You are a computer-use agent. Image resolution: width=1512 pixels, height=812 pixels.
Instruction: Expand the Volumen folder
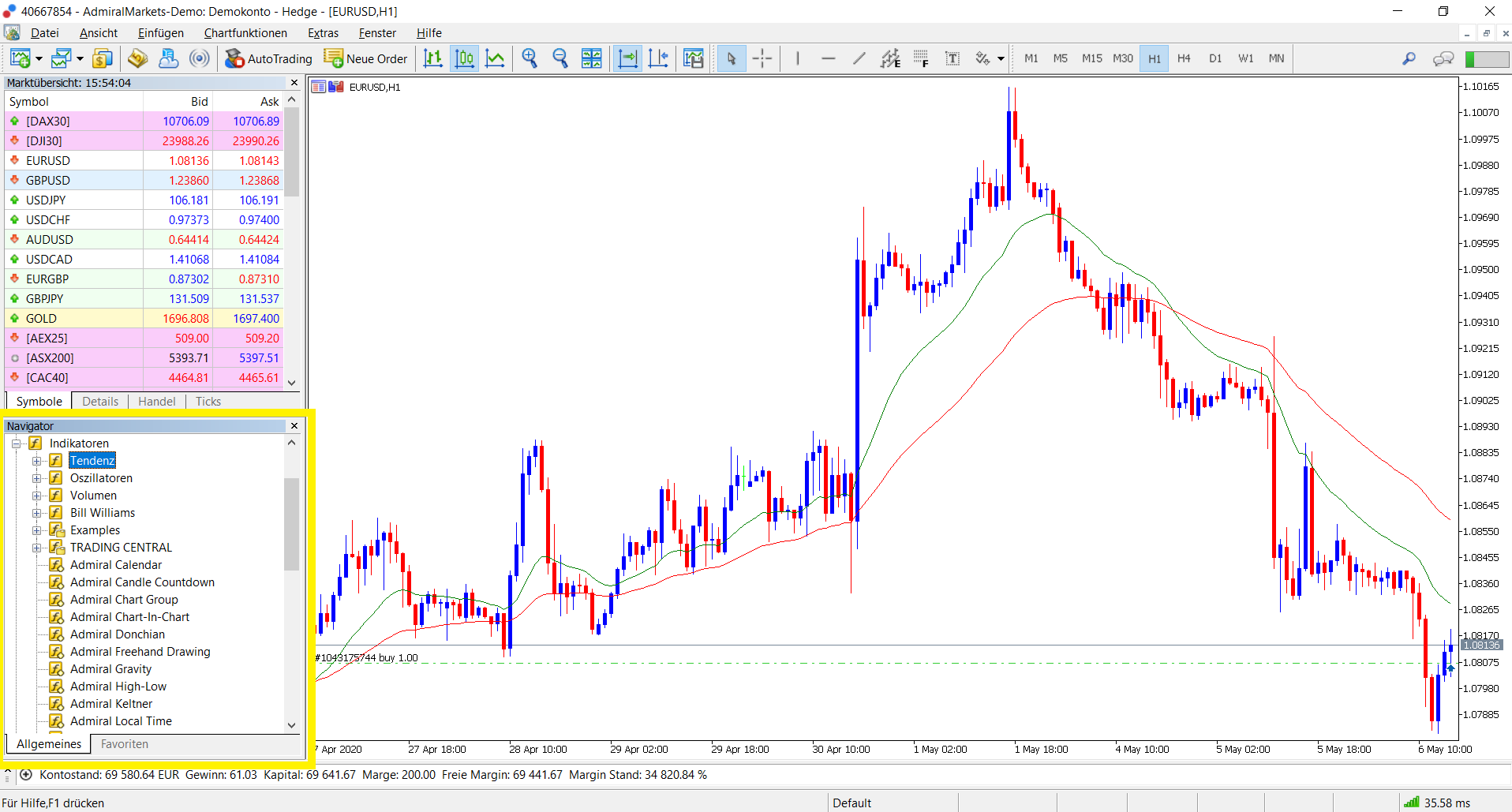point(36,496)
